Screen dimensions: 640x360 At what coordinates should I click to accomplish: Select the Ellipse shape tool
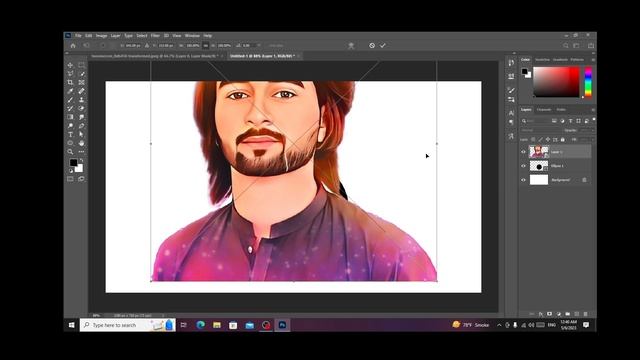point(70,143)
